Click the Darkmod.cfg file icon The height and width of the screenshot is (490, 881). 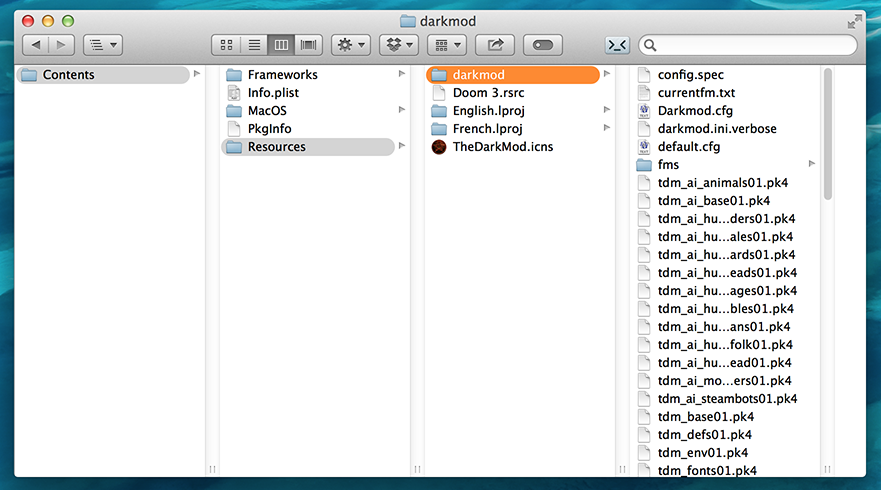tap(644, 111)
